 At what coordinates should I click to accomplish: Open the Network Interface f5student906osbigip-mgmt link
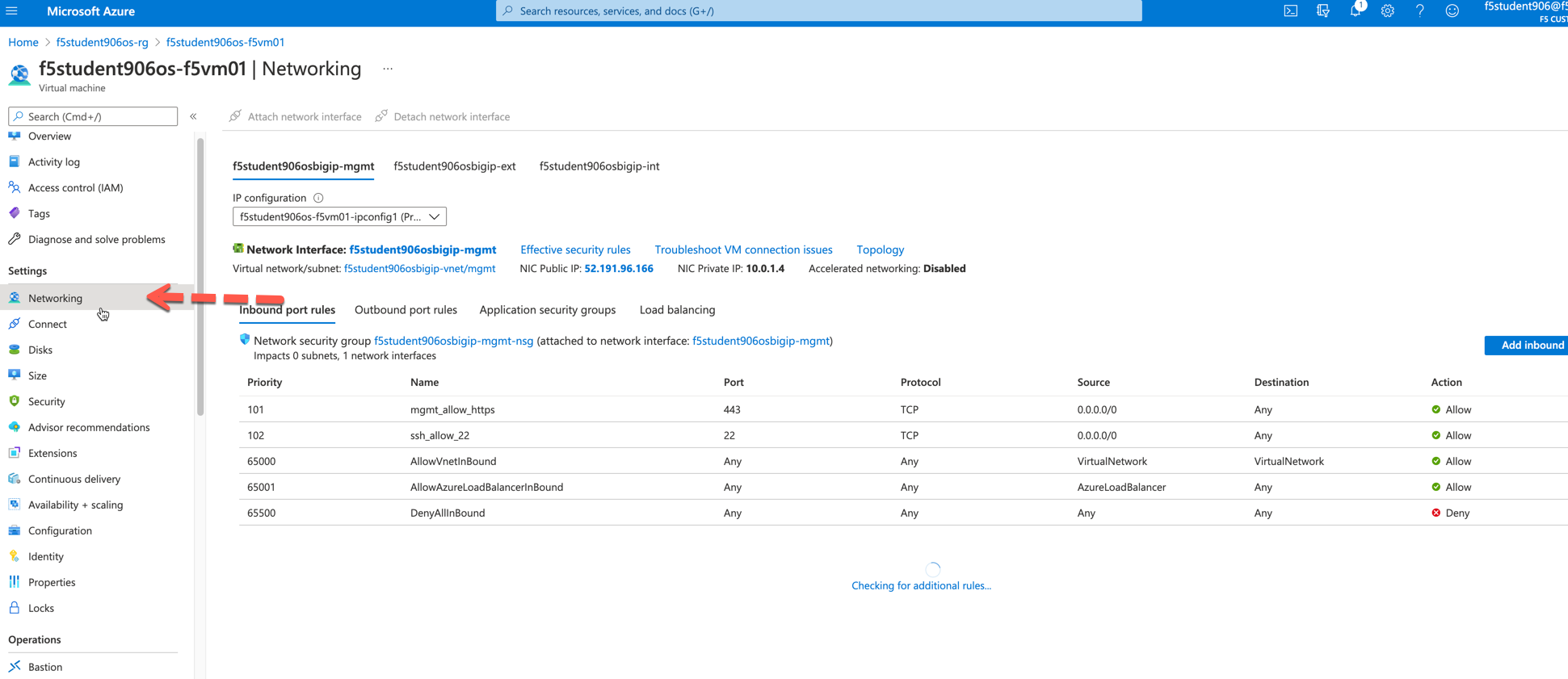pos(422,250)
